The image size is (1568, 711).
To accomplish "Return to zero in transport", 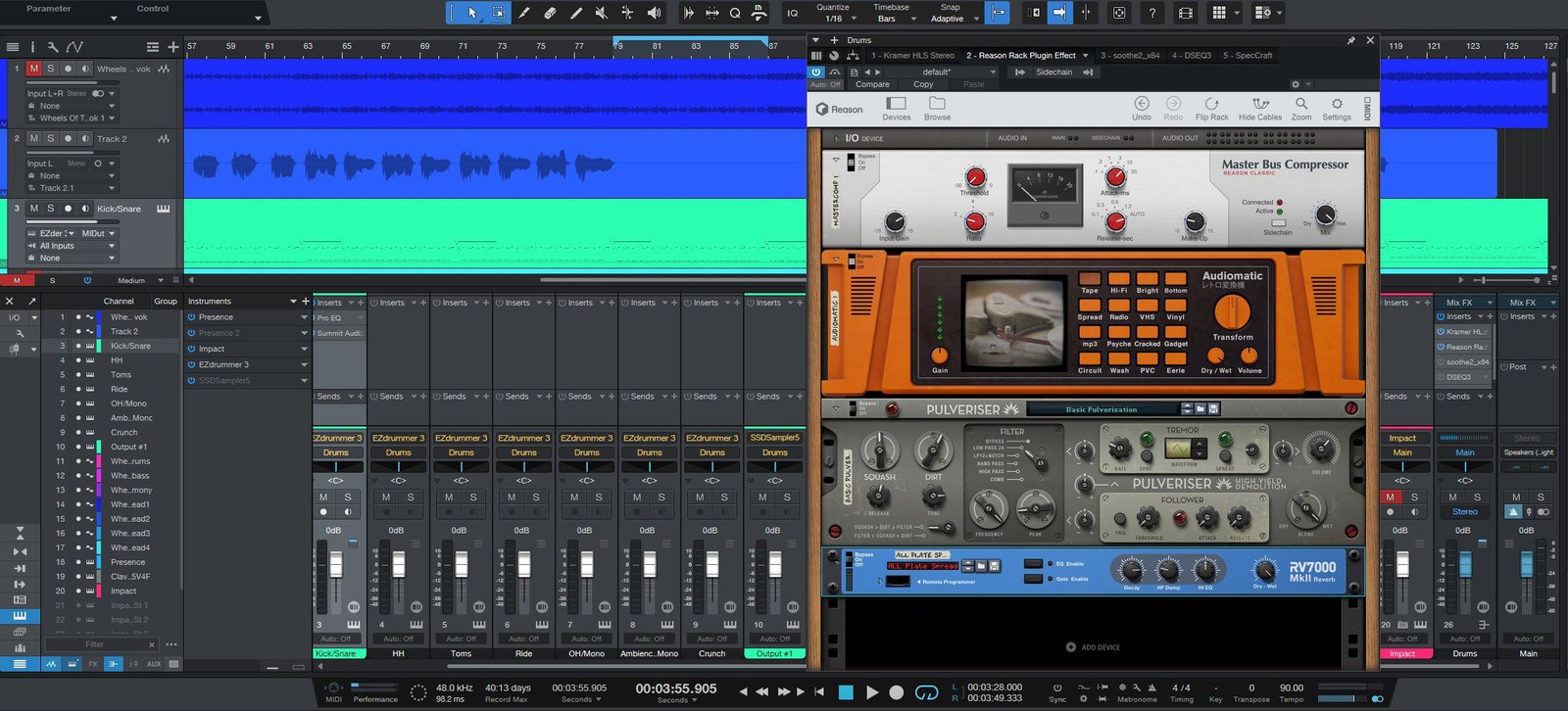I will click(819, 691).
